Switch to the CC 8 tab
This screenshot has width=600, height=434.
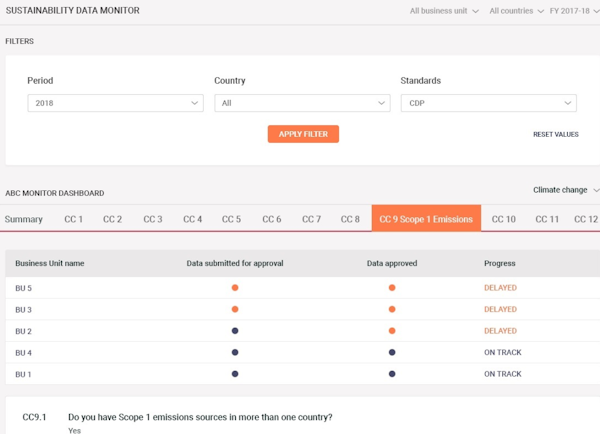pyautogui.click(x=350, y=219)
